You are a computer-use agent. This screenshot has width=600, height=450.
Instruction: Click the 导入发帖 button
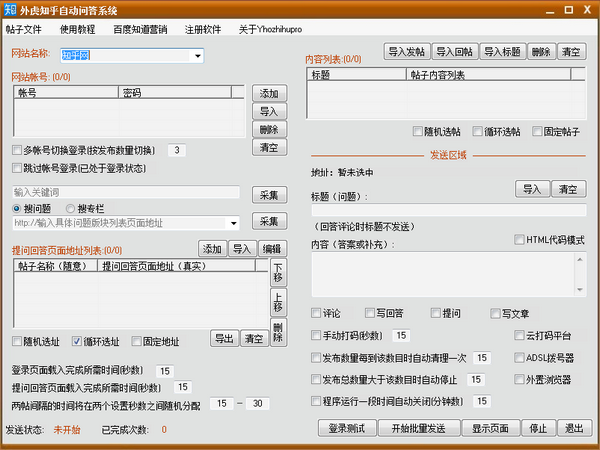(405, 51)
